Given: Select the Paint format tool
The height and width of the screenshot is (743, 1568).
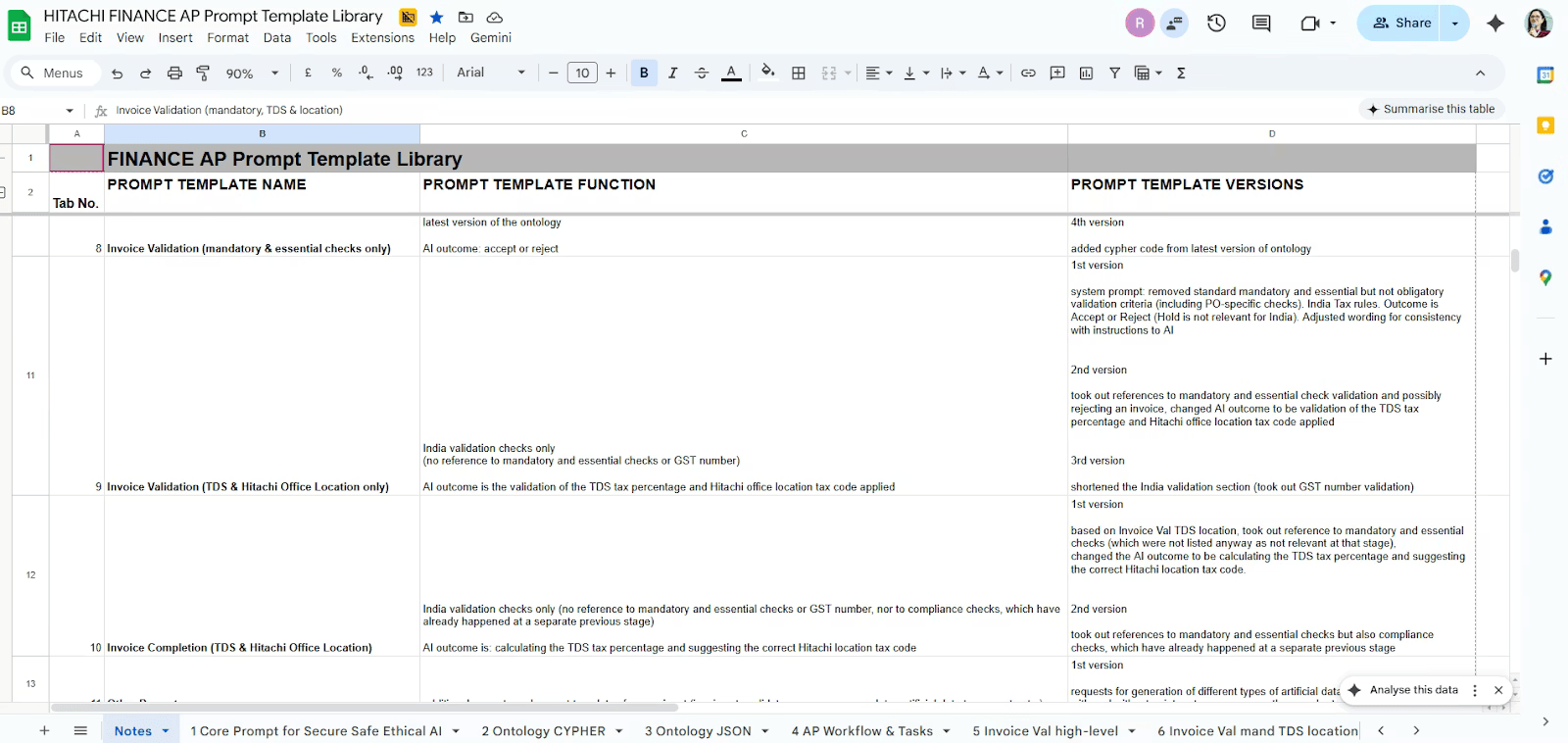Looking at the screenshot, I should (x=203, y=74).
